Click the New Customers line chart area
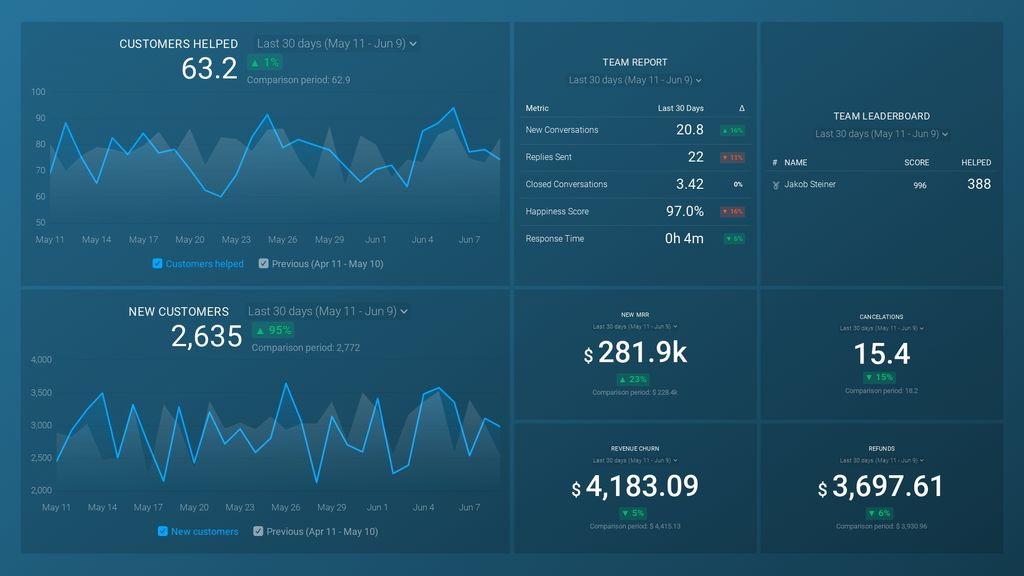Viewport: 1024px width, 576px height. coord(278,424)
